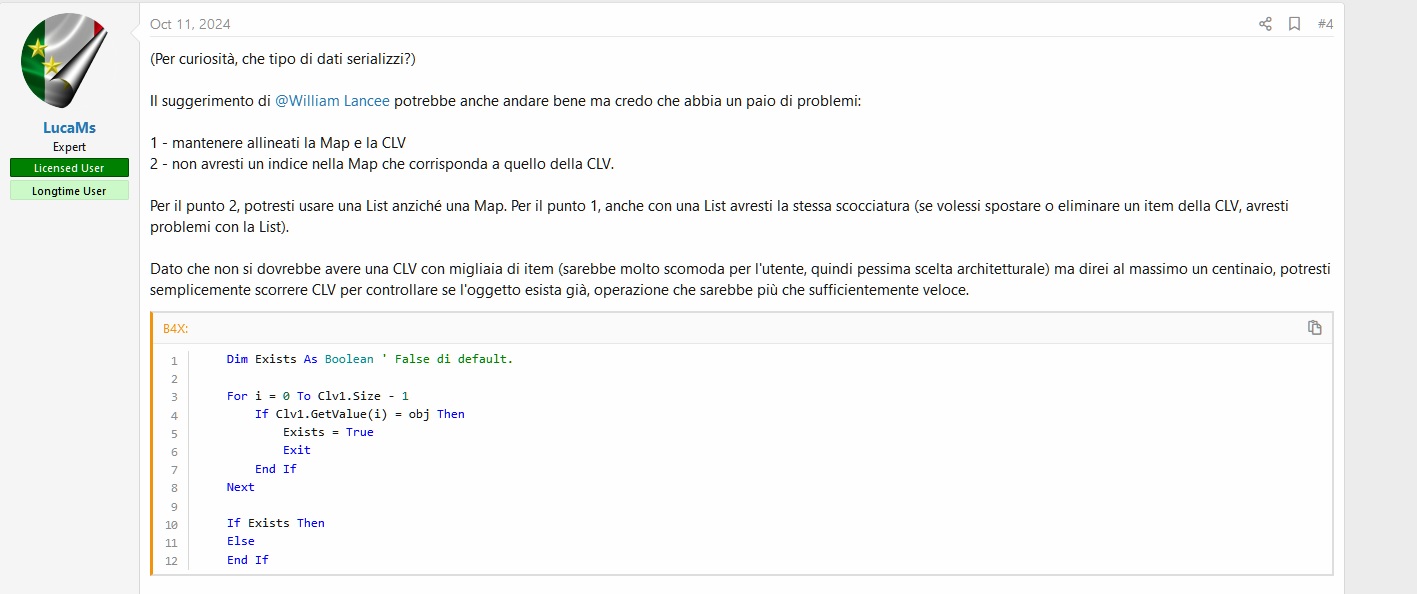This screenshot has height=594, width=1418.
Task: Click the Expert user title
Action: click(x=69, y=147)
